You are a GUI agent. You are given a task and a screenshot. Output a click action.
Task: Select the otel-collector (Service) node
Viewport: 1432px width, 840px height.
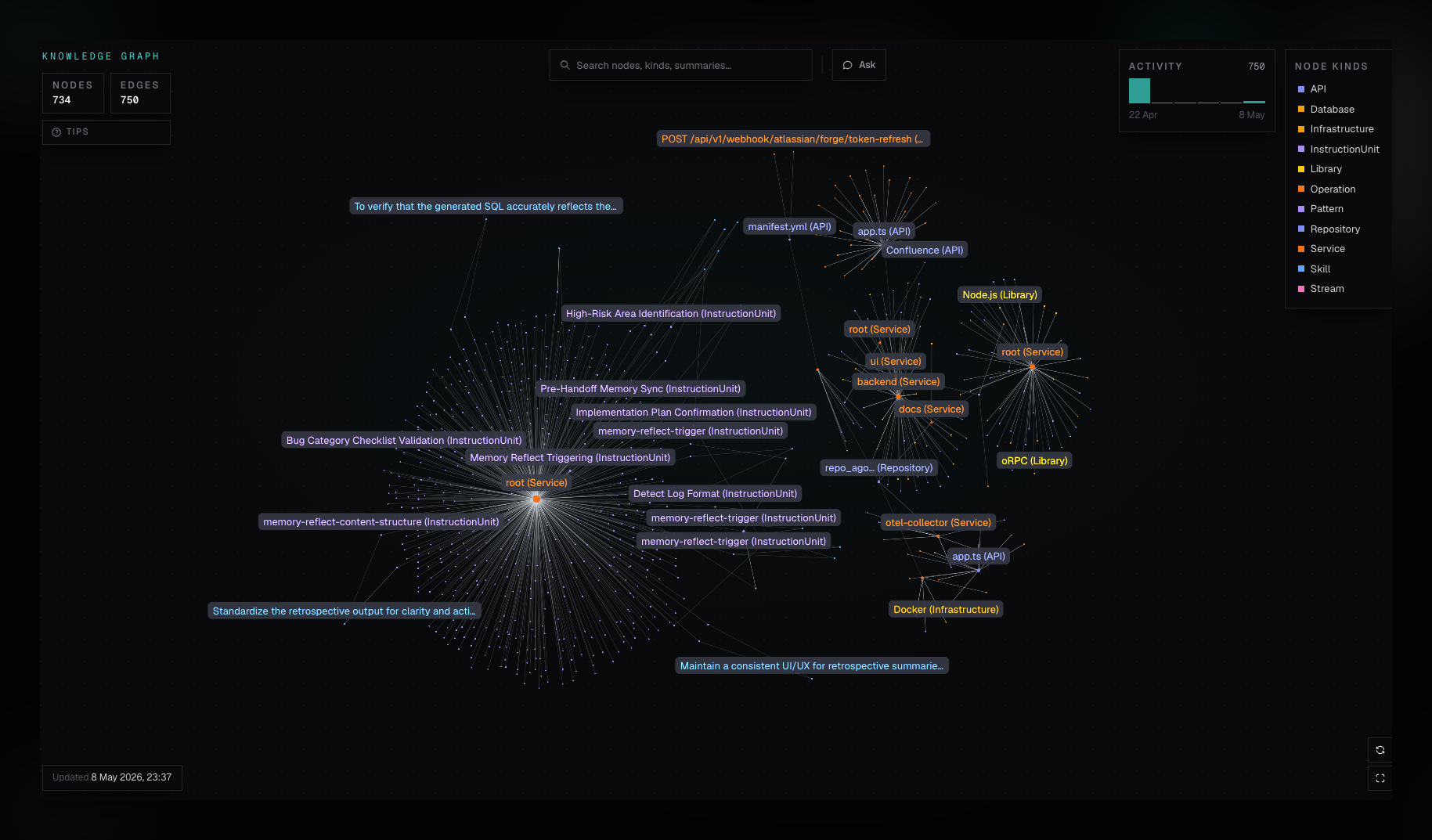[938, 523]
